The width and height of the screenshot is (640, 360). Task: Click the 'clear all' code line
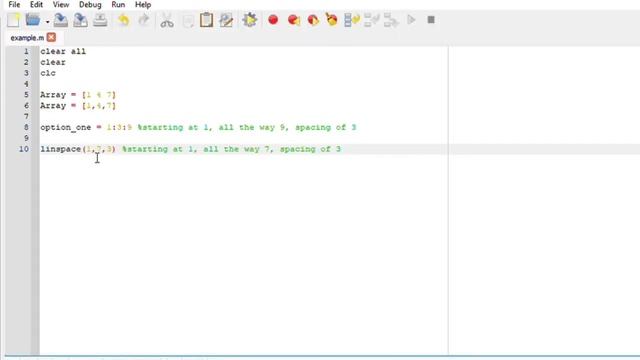pos(63,51)
